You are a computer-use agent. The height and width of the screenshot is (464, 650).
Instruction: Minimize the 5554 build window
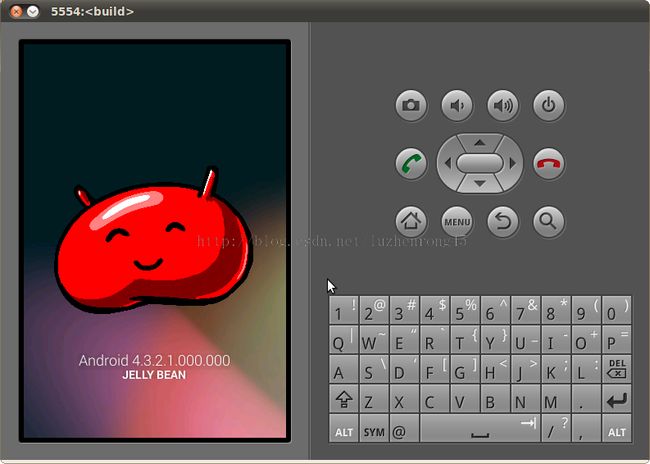[x=33, y=11]
